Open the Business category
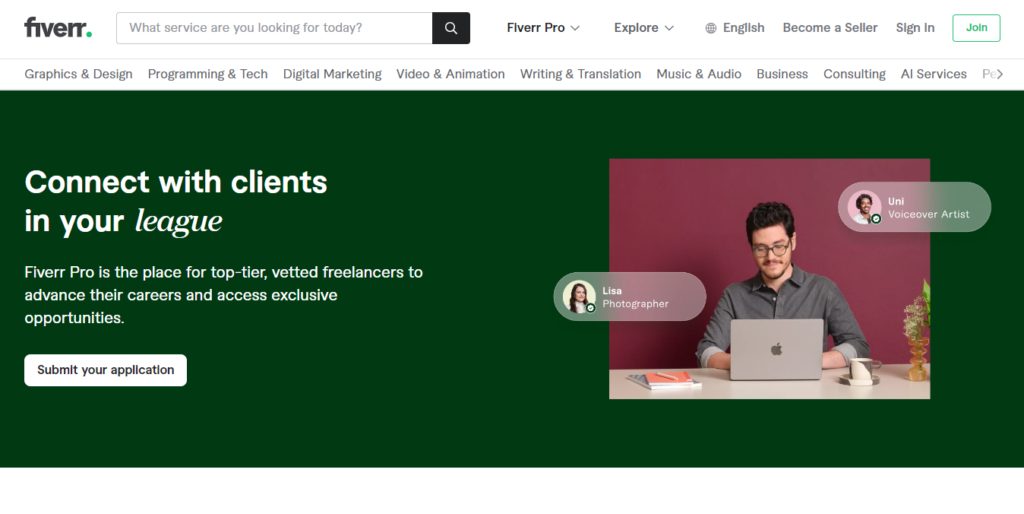The image size is (1024, 514). click(x=782, y=74)
